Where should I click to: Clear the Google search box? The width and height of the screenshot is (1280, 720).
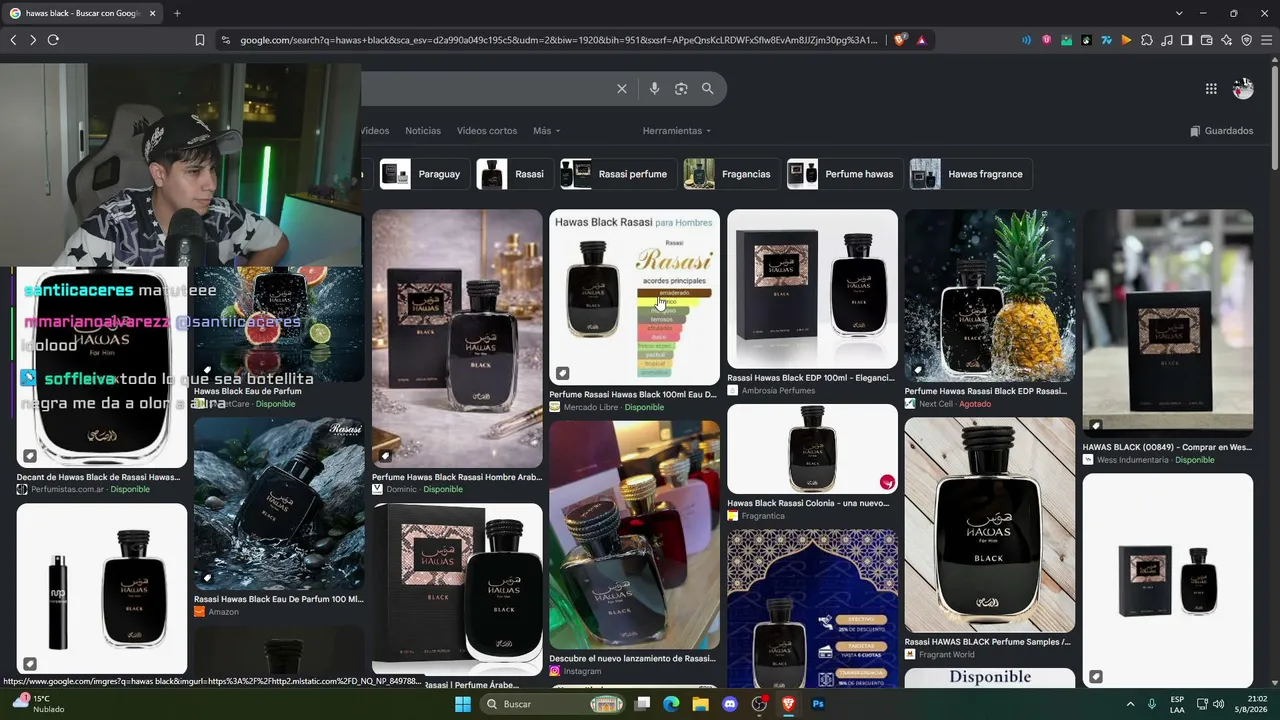click(622, 89)
